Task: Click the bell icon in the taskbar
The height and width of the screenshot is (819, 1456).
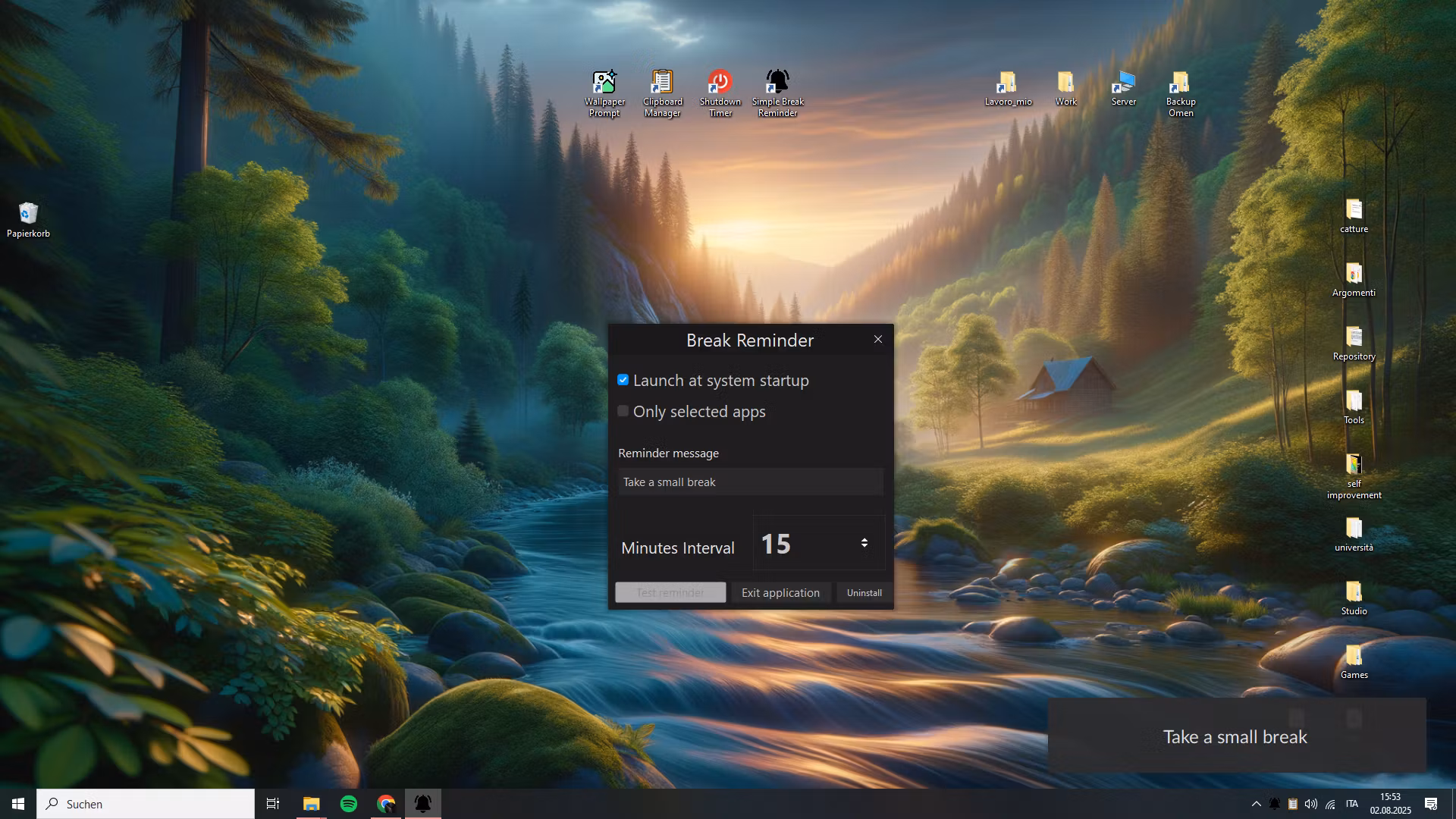Action: [422, 803]
